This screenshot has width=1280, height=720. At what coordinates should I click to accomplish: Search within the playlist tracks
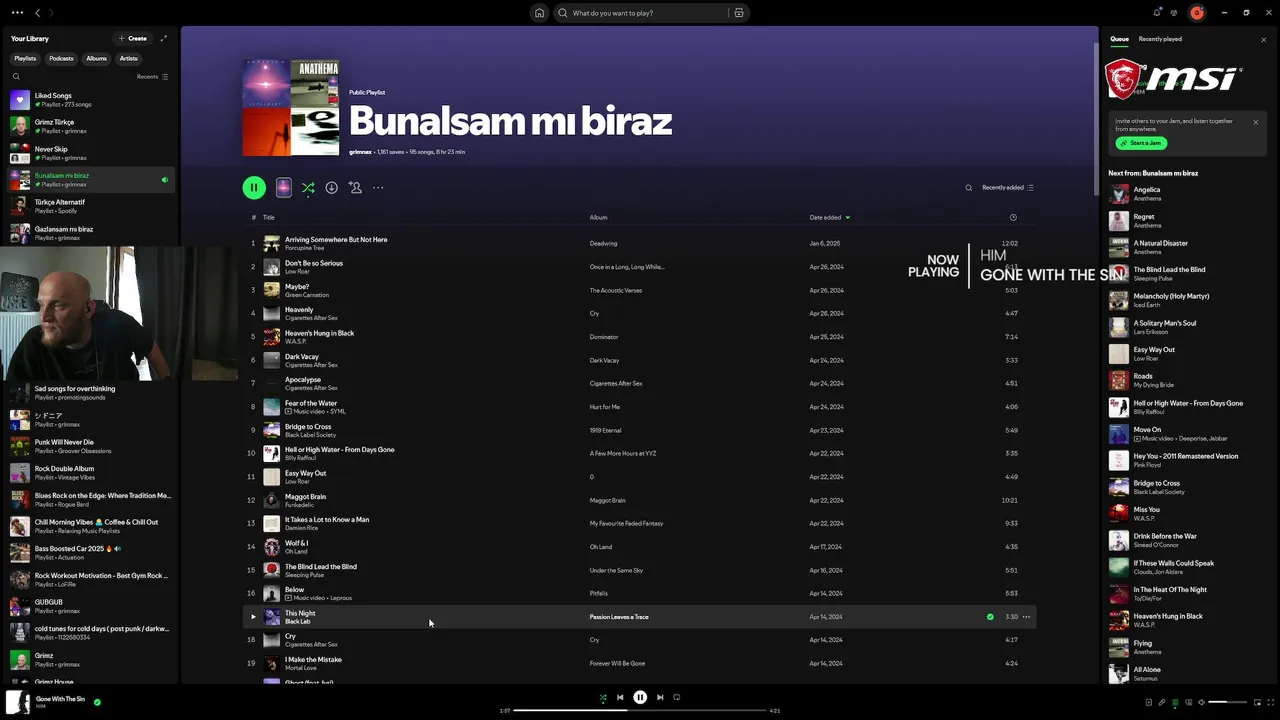click(968, 187)
